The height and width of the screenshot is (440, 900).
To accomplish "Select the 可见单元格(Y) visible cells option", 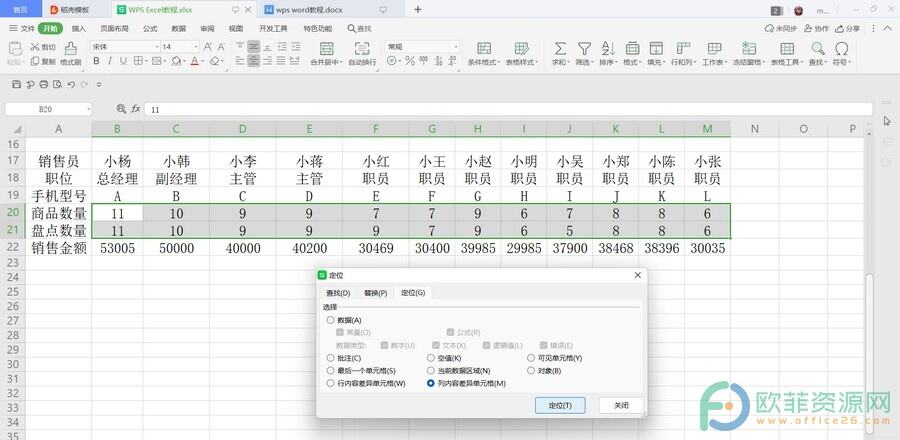I will tap(532, 357).
